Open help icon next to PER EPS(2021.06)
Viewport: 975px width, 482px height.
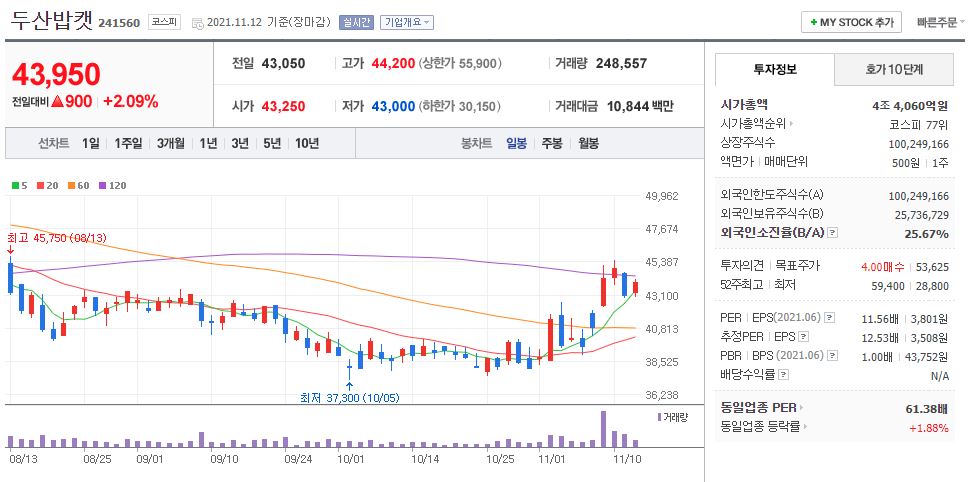pyautogui.click(x=829, y=318)
